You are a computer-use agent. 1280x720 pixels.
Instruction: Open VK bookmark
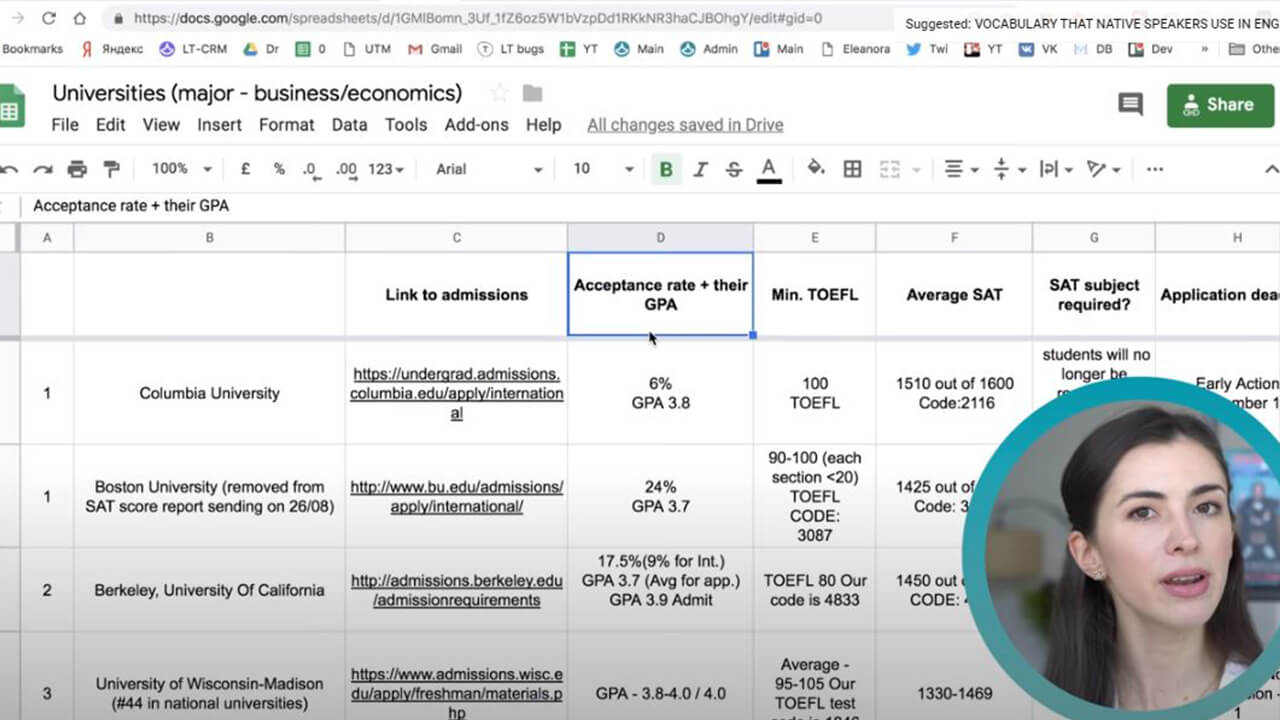1039,48
